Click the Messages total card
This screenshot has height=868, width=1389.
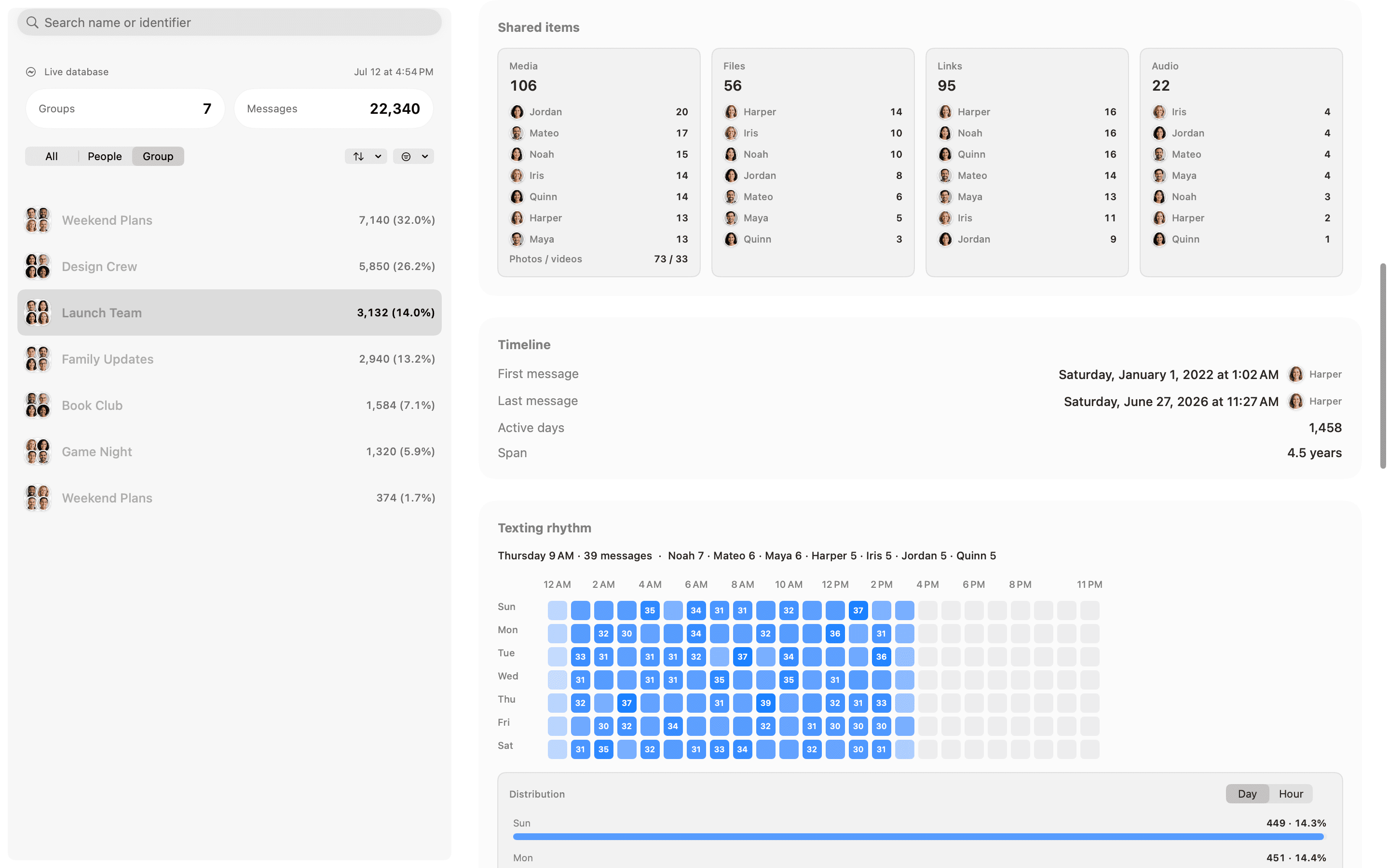point(333,108)
